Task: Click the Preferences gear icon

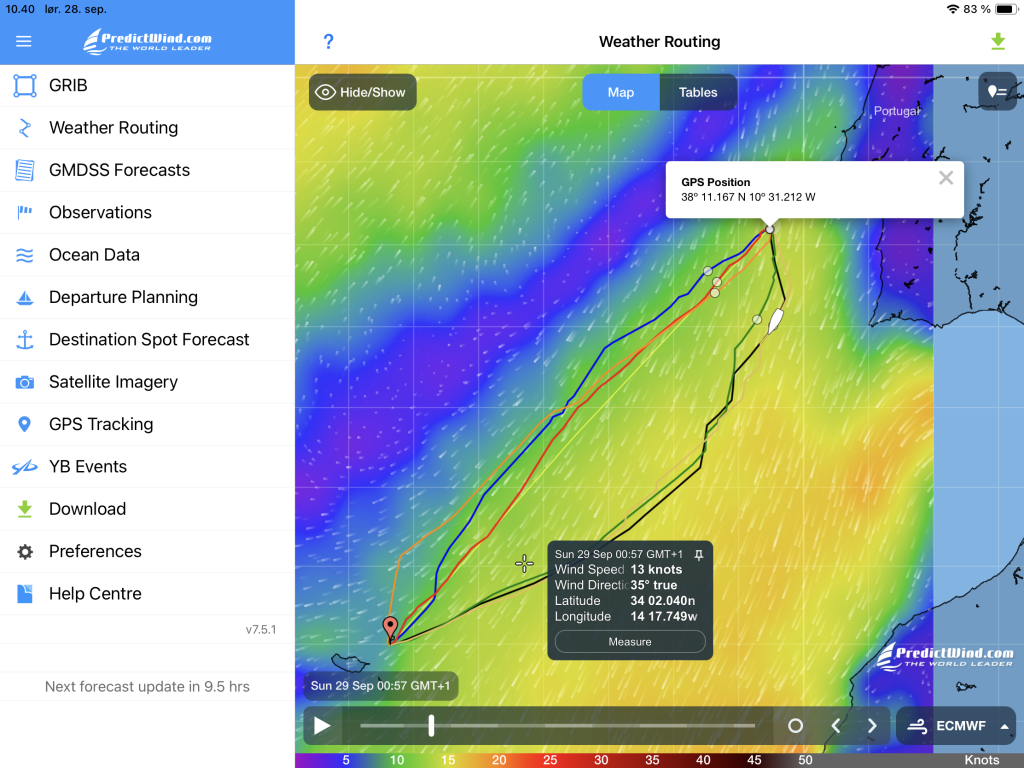Action: coord(25,552)
